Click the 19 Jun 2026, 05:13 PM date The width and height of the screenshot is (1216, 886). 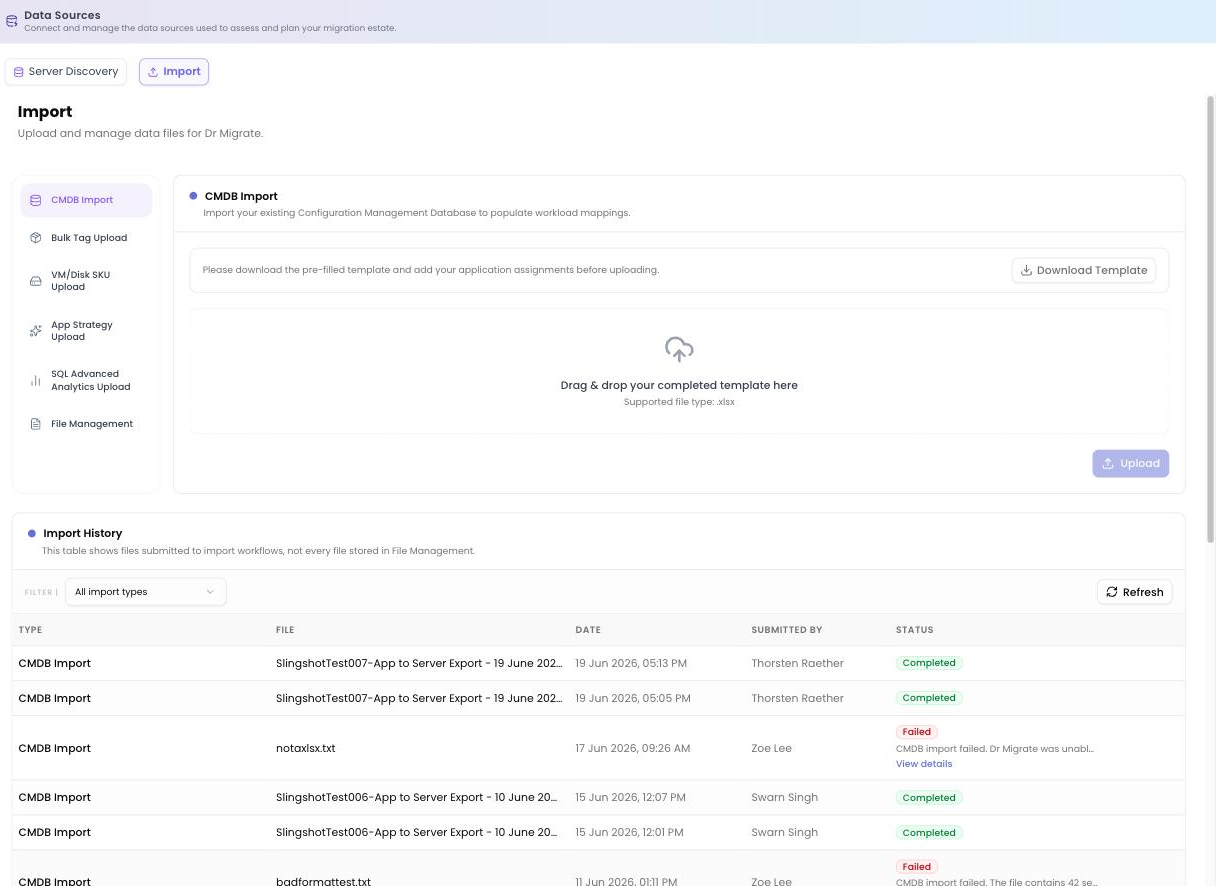tap(631, 663)
